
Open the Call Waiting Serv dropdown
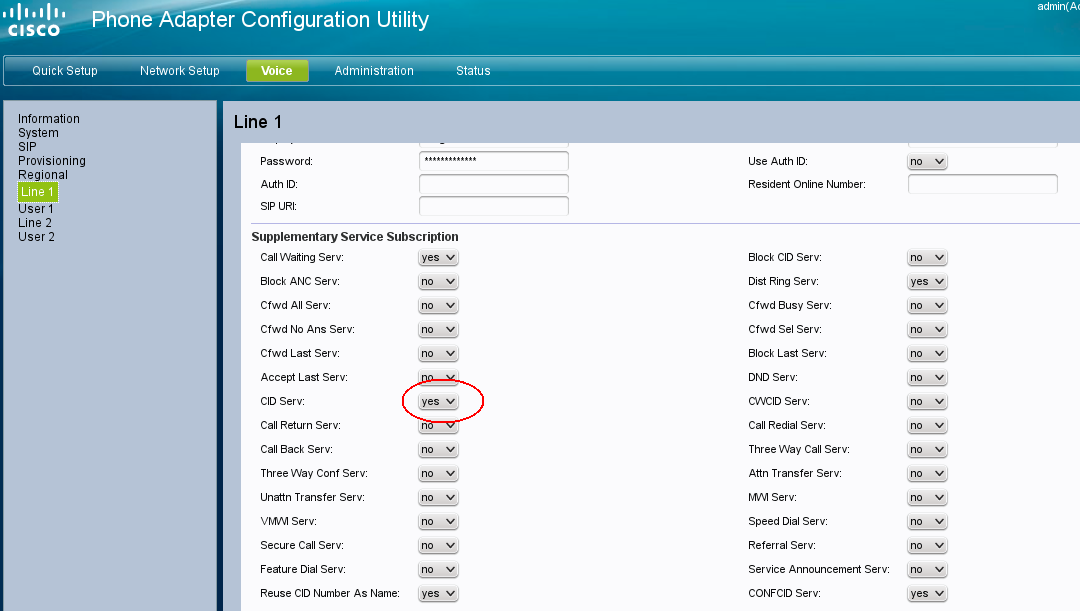pos(438,258)
